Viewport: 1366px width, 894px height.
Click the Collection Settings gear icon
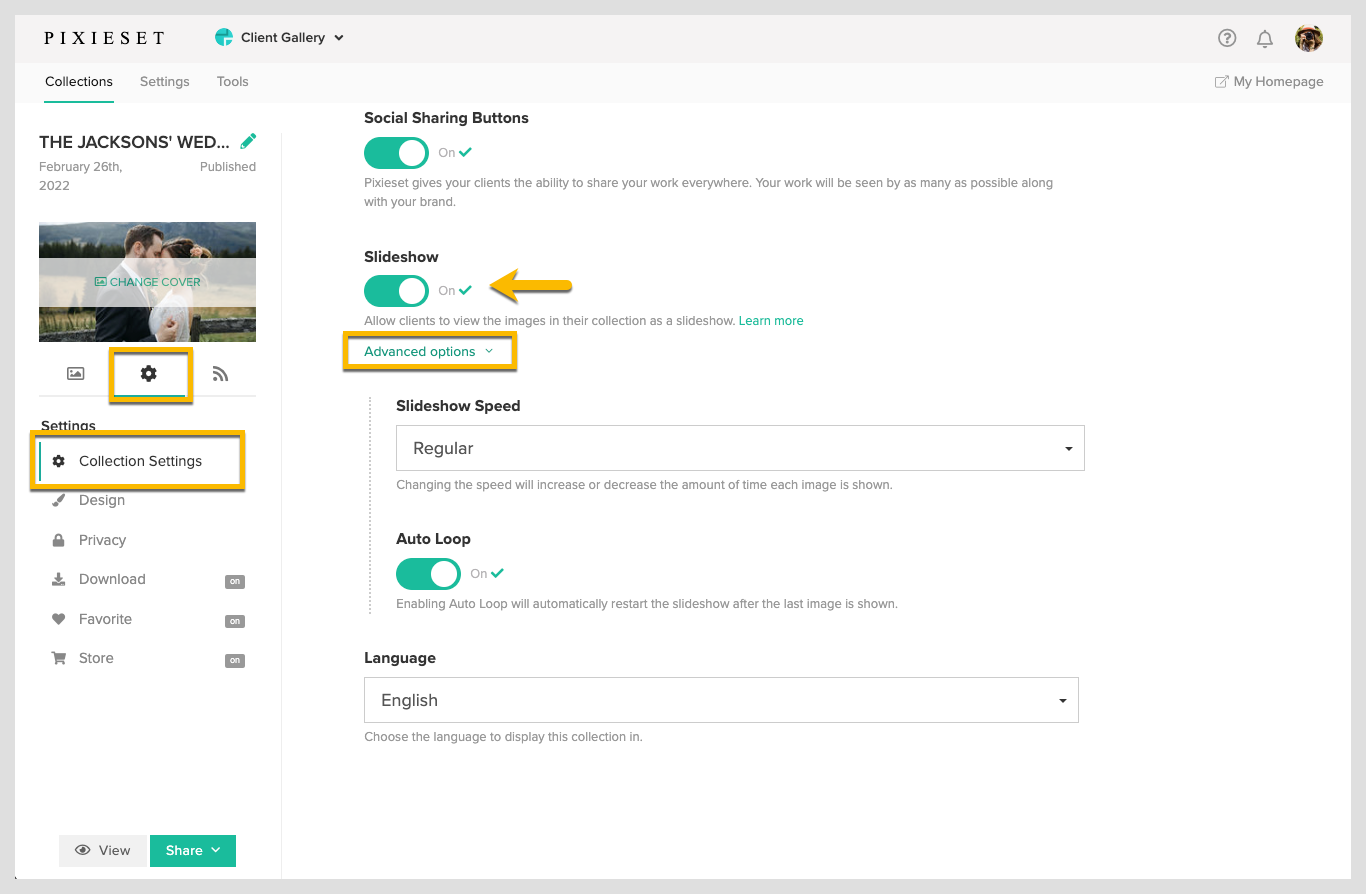pos(59,461)
